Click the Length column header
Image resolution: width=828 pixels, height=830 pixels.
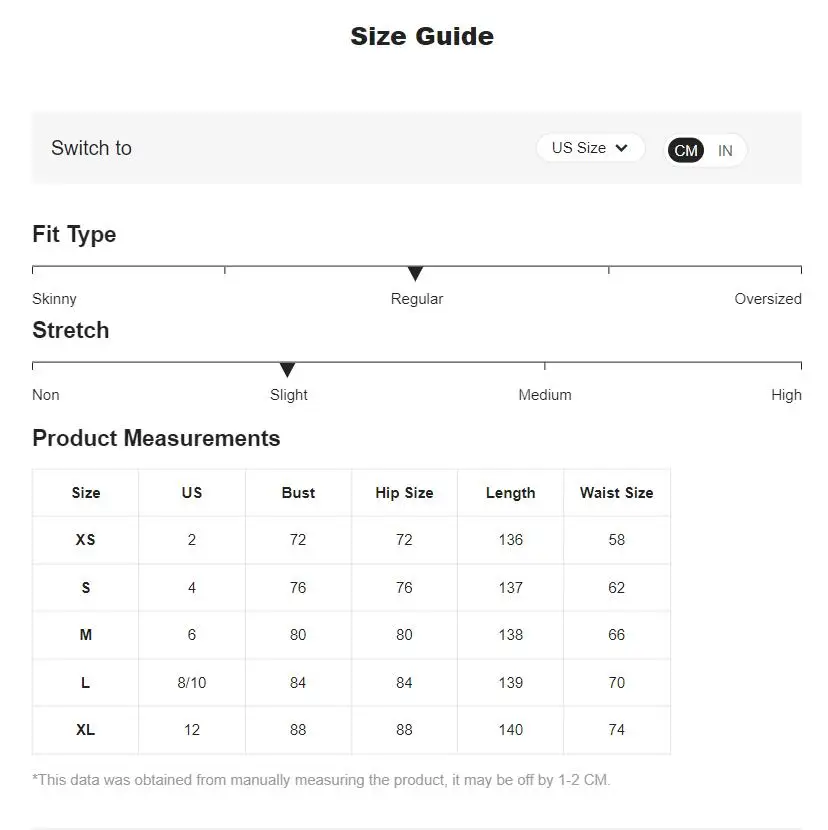point(510,493)
